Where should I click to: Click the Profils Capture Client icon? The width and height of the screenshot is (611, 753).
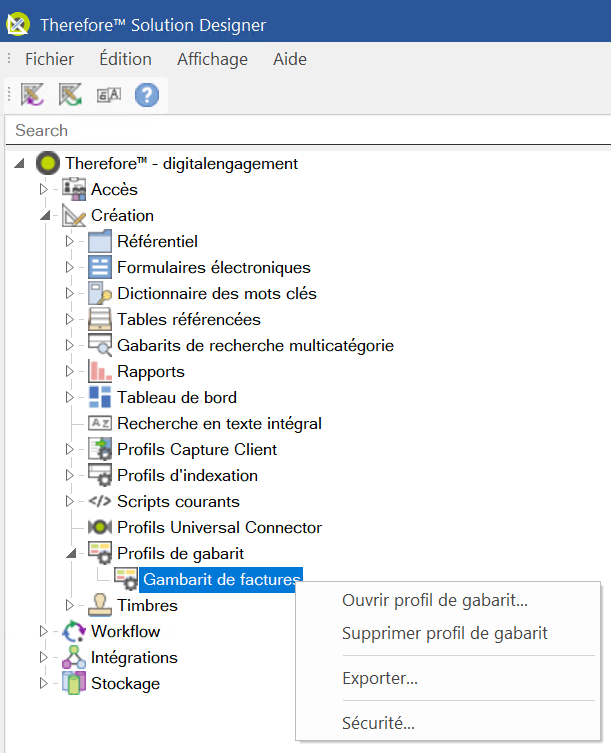[x=100, y=449]
